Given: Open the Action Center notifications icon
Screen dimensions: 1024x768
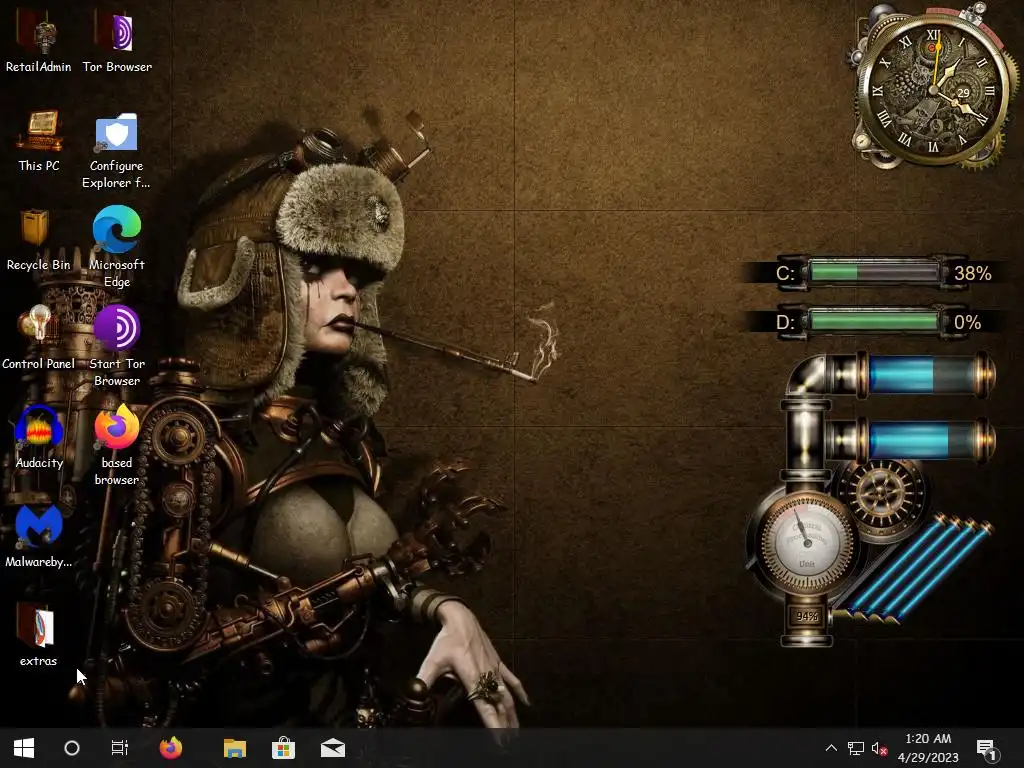Looking at the screenshot, I should coord(987,748).
